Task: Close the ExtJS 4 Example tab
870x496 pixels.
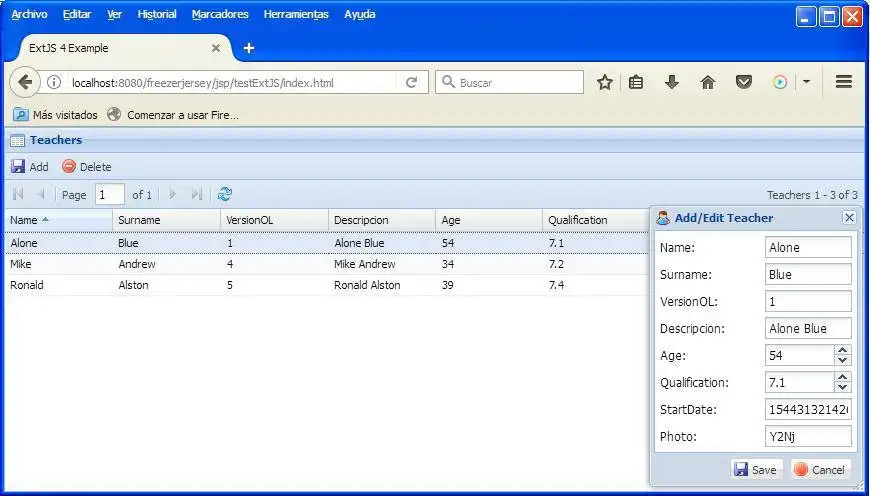Action: (216, 48)
